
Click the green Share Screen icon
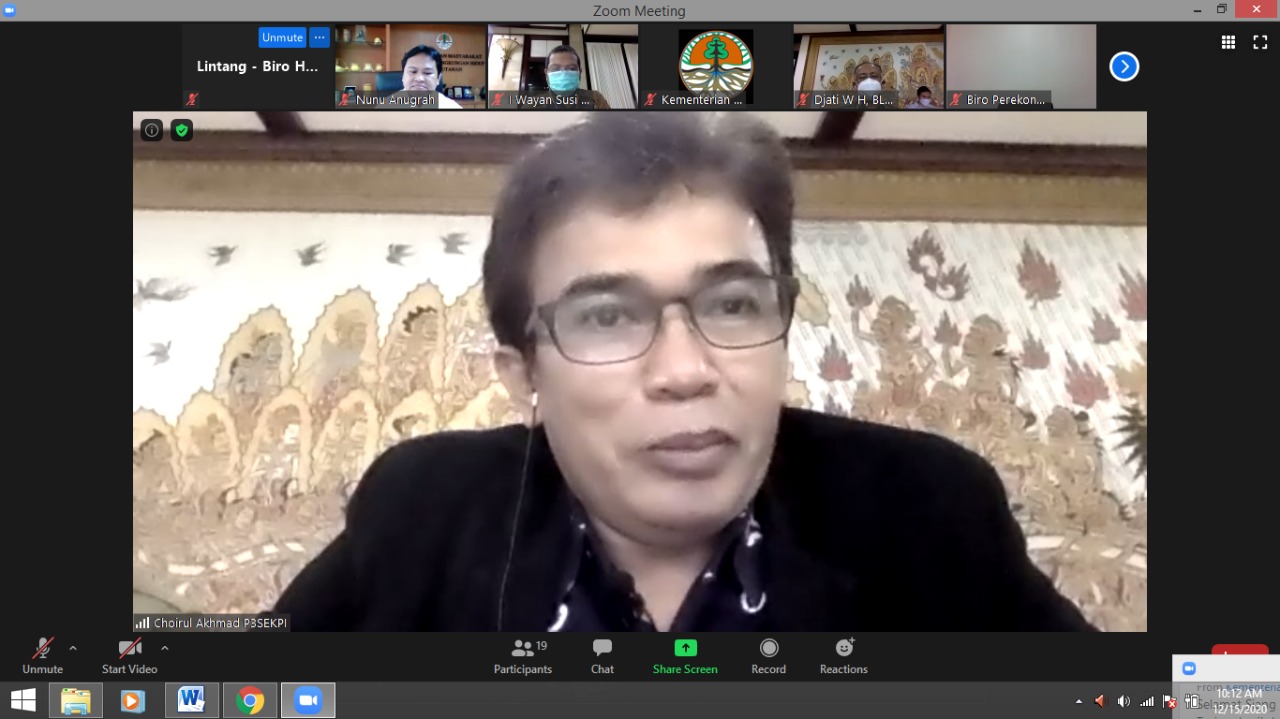click(685, 648)
